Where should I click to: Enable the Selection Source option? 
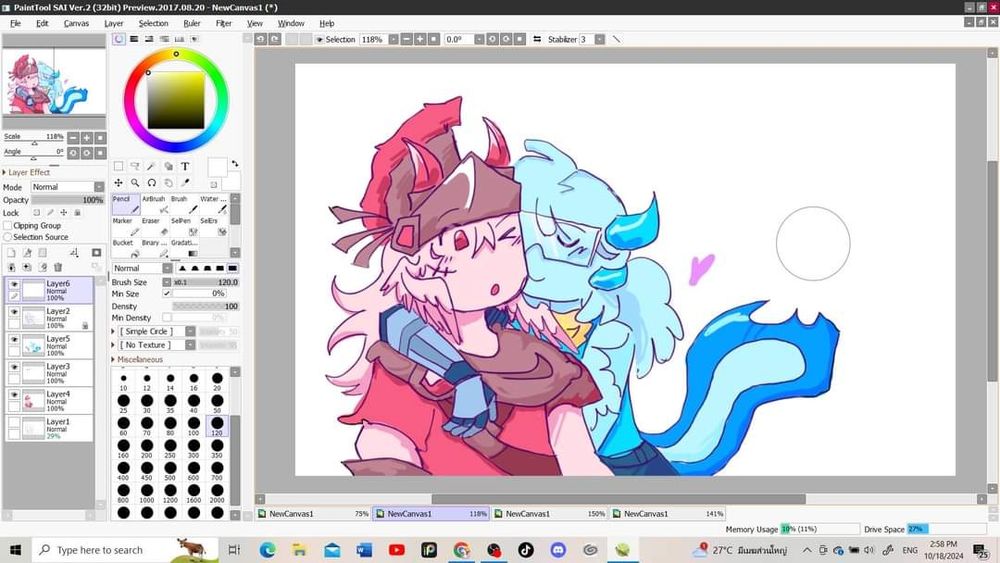pos(8,237)
